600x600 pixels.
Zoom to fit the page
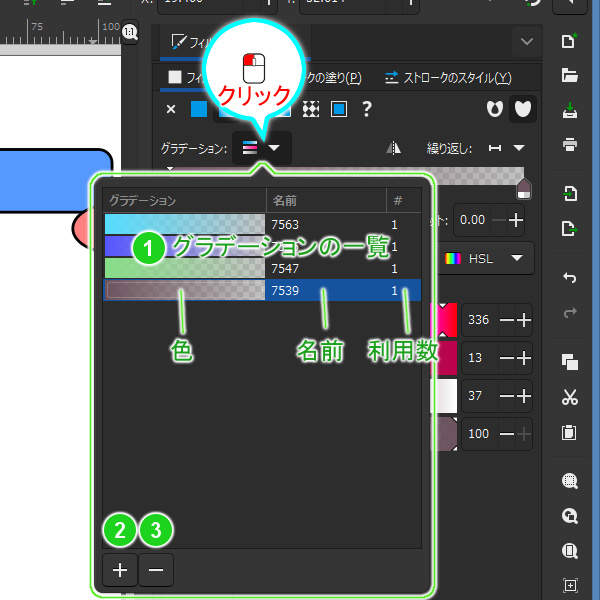[x=569, y=551]
